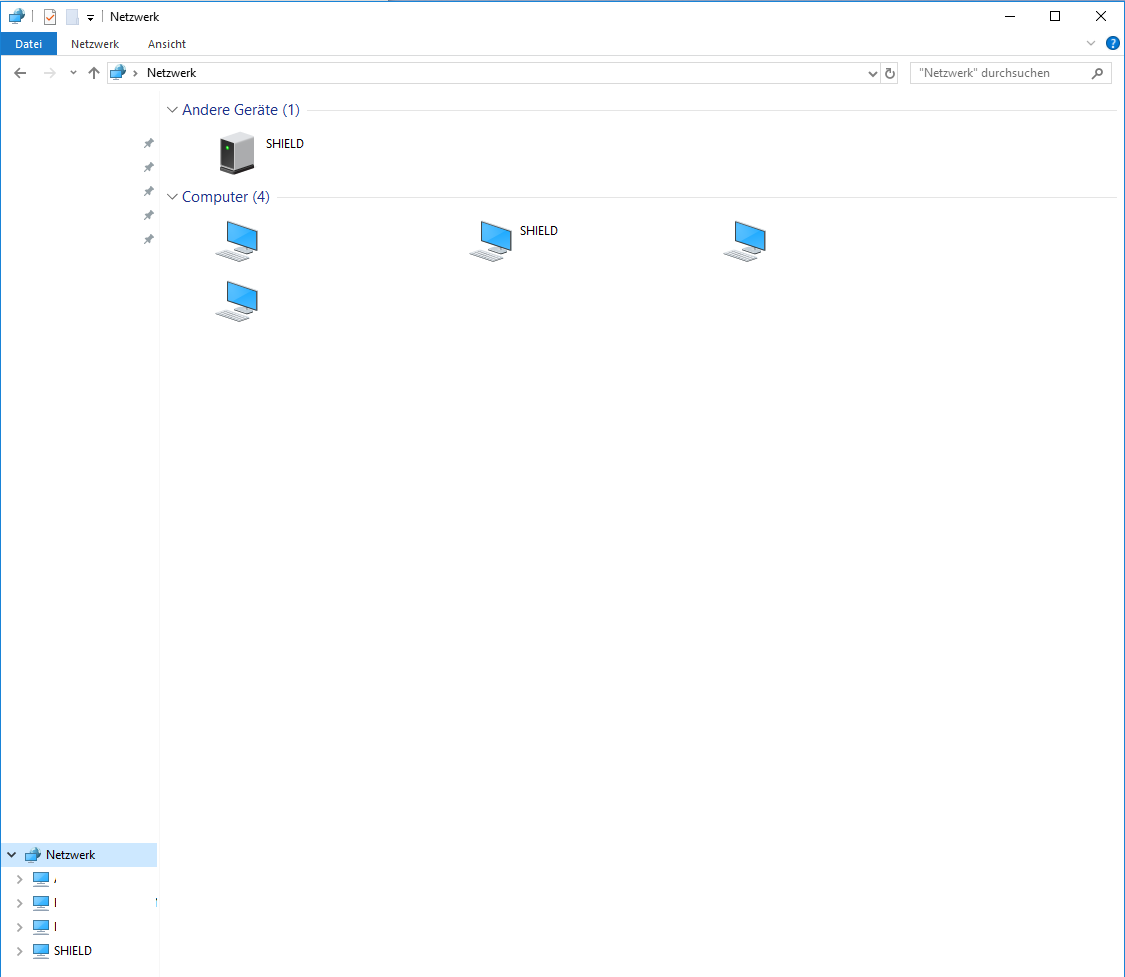Image resolution: width=1125 pixels, height=977 pixels.
Task: Click the magnifier search icon
Action: [1097, 72]
